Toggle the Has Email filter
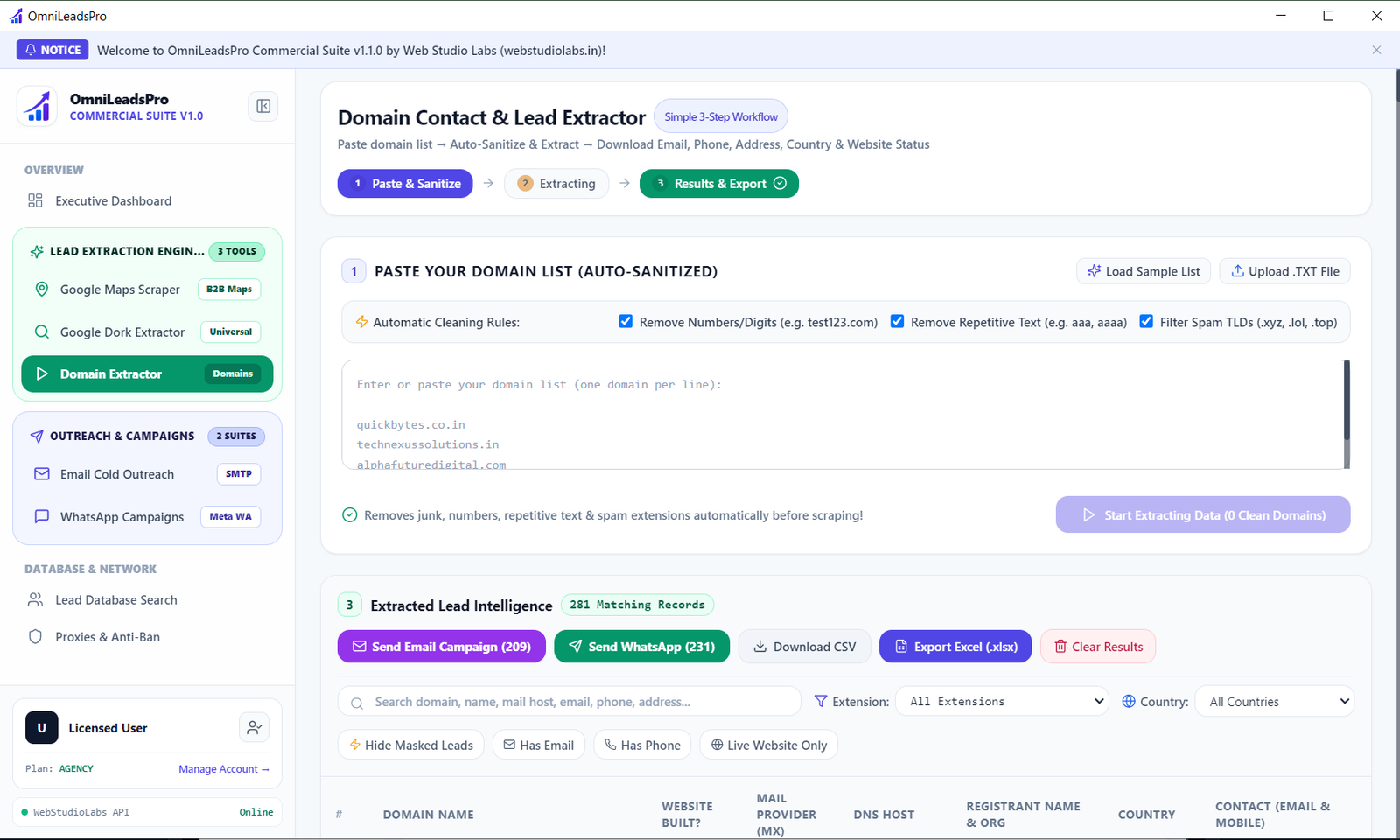 click(x=539, y=745)
